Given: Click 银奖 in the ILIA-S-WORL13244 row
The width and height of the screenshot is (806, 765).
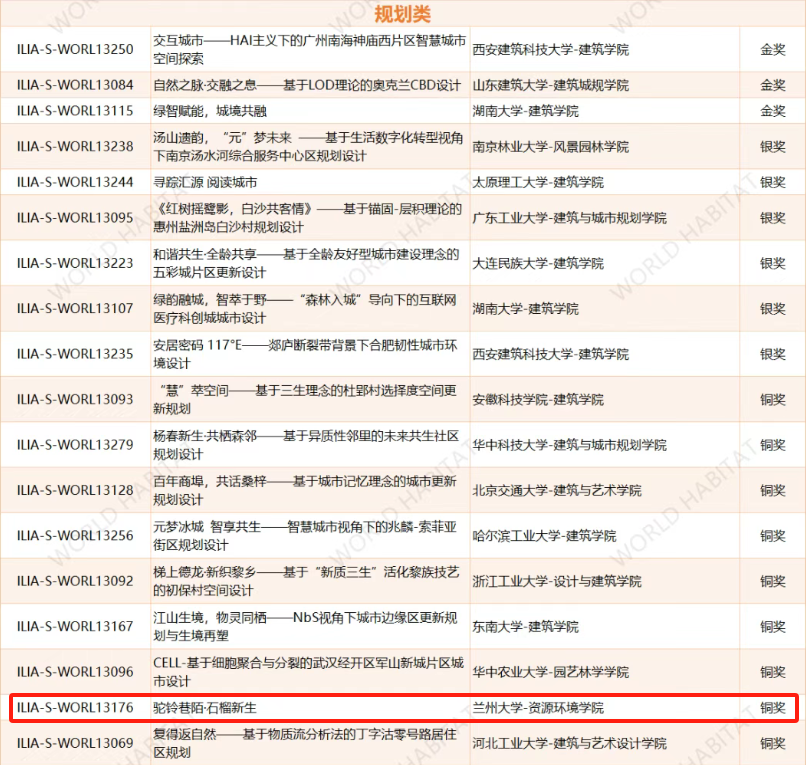Looking at the screenshot, I should 773,182.
